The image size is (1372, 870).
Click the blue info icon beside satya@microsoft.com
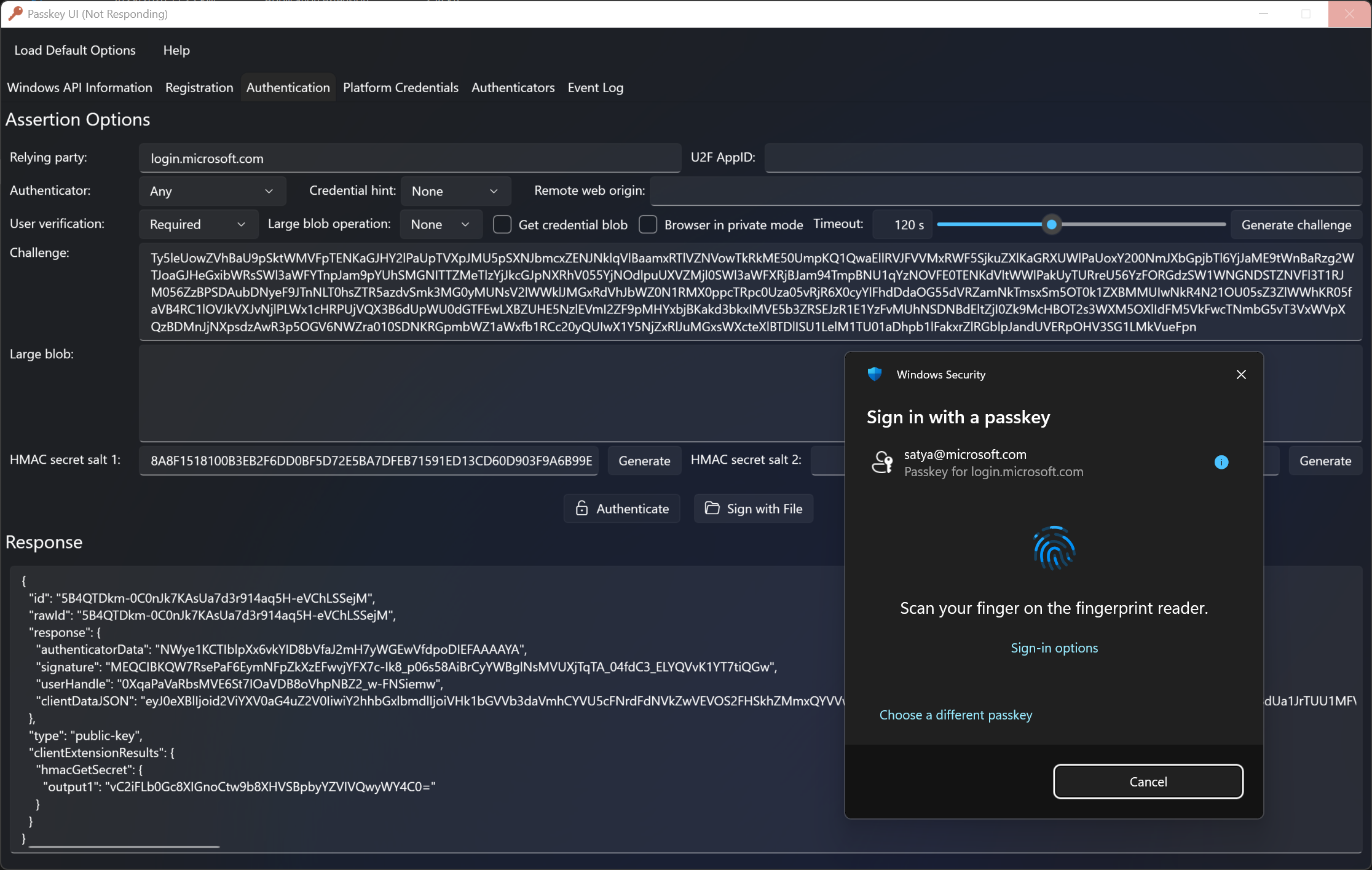coord(1221,463)
